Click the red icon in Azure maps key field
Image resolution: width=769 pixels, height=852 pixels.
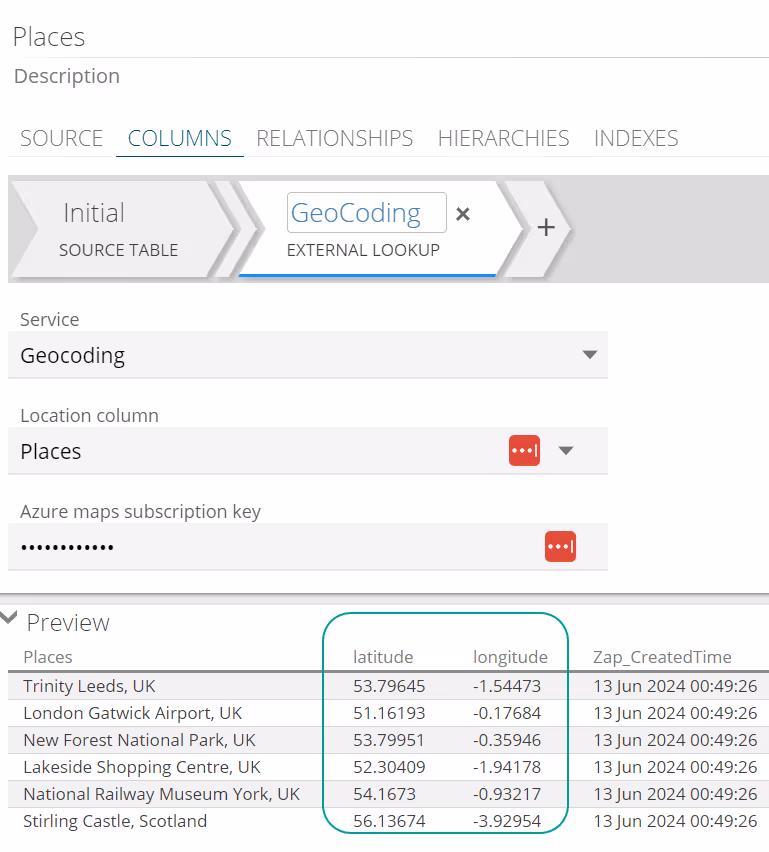560,546
